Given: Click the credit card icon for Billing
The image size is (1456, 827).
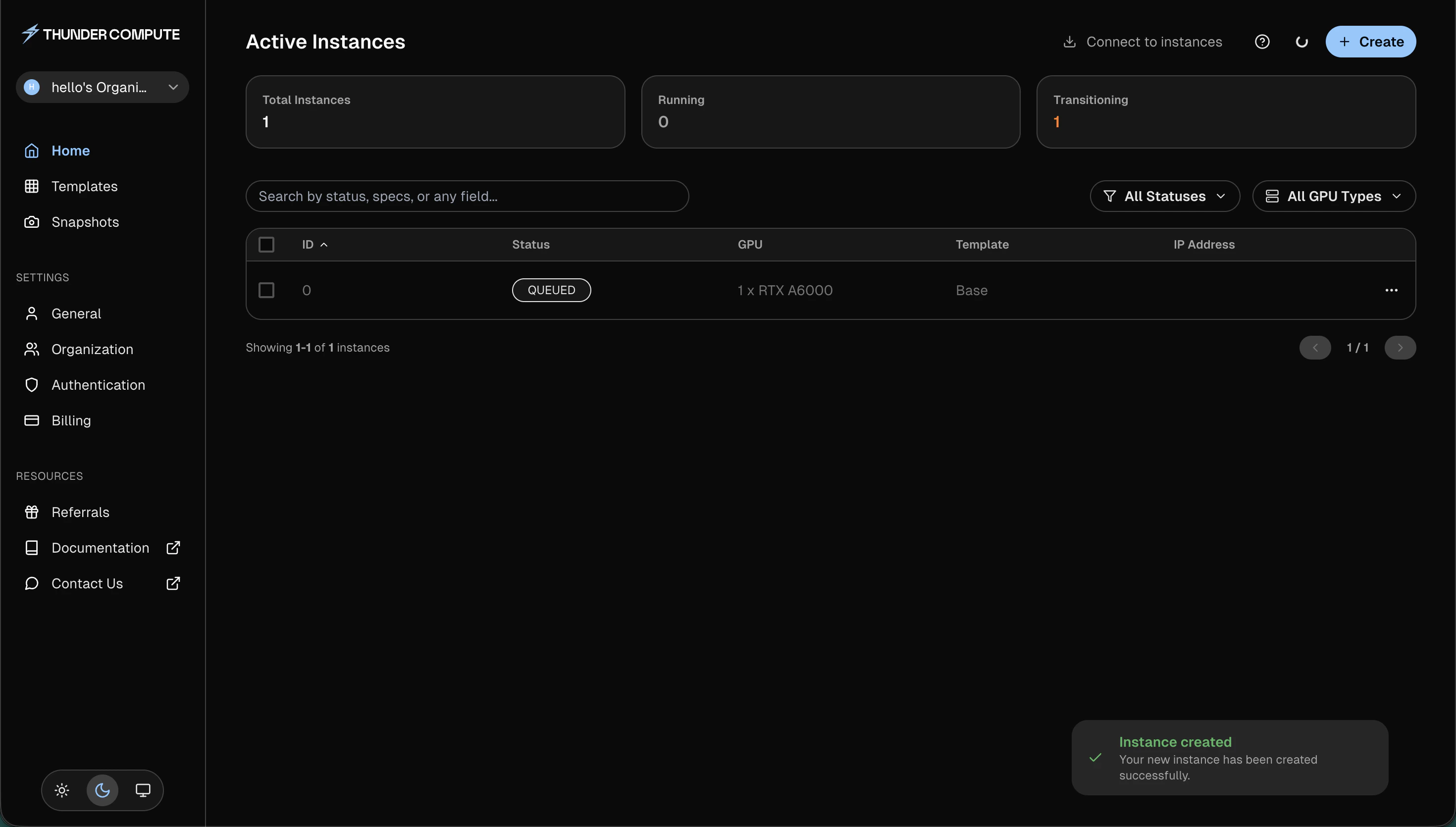Looking at the screenshot, I should coord(32,420).
